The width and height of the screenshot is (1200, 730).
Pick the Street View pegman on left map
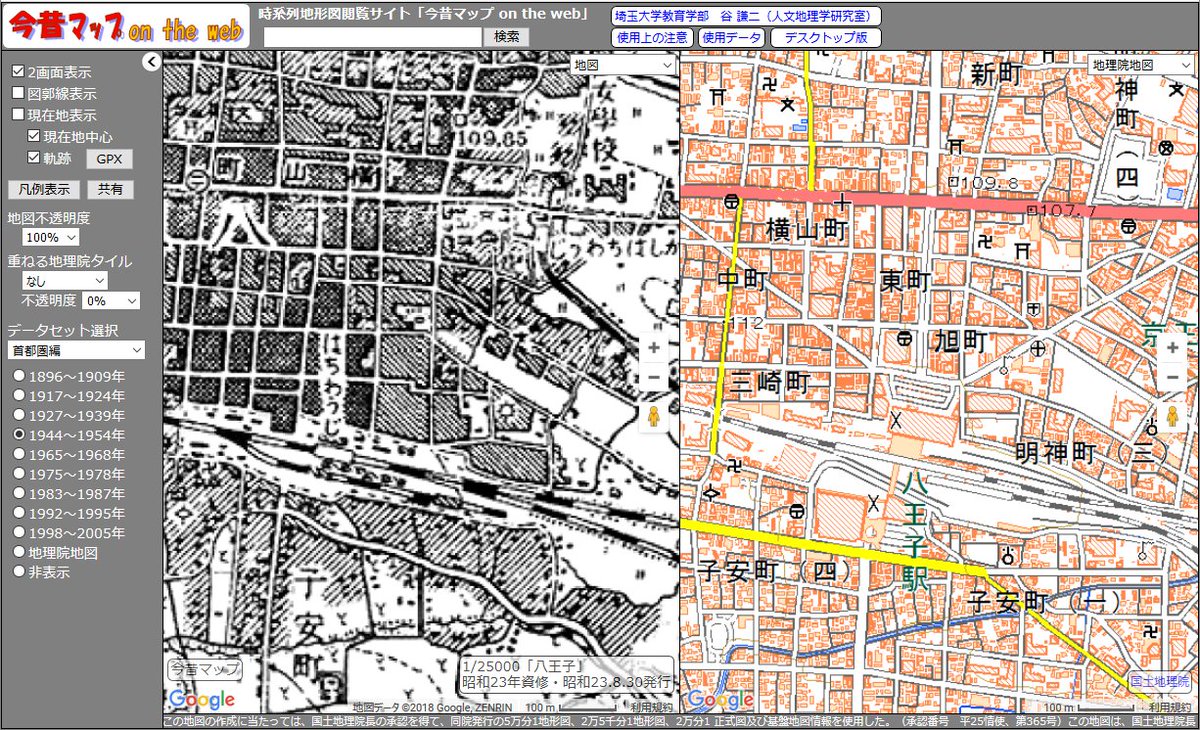click(654, 417)
